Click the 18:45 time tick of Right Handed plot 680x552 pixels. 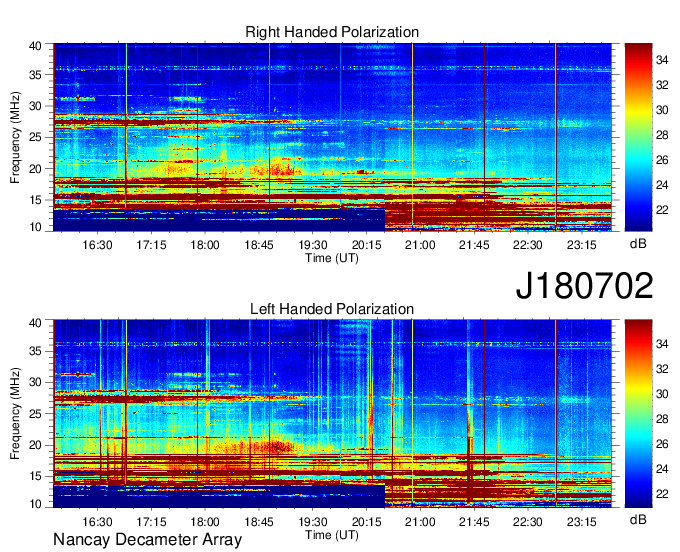tap(259, 245)
